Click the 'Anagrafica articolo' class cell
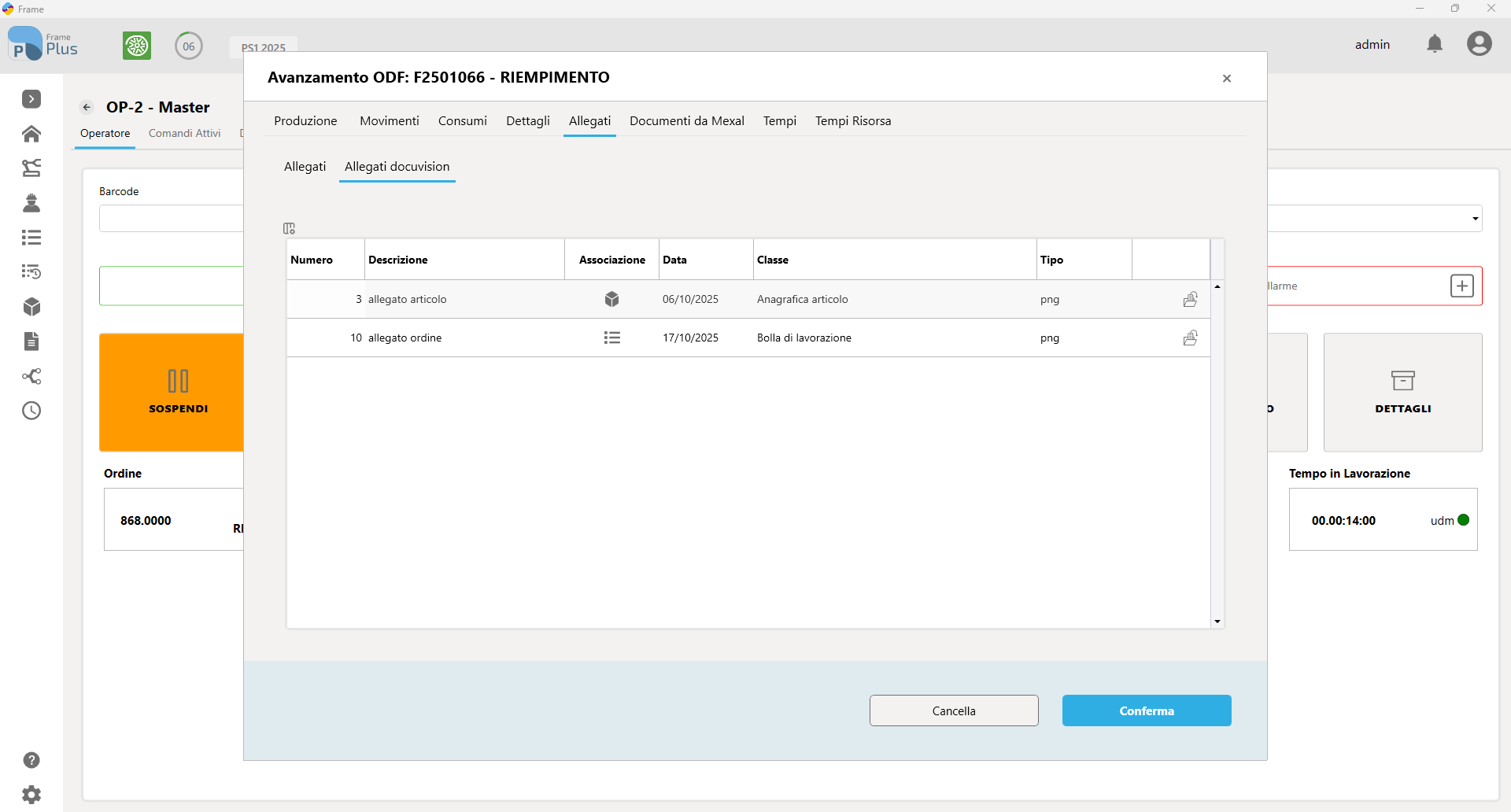 point(896,299)
